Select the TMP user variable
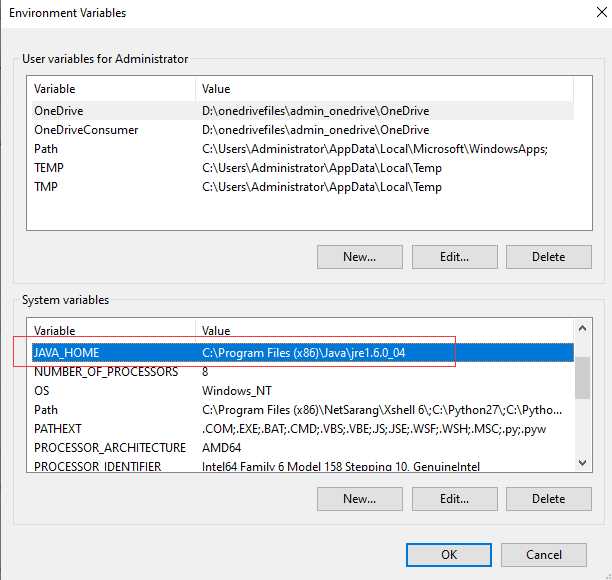Screen dimensions: 612x580 coord(46,187)
